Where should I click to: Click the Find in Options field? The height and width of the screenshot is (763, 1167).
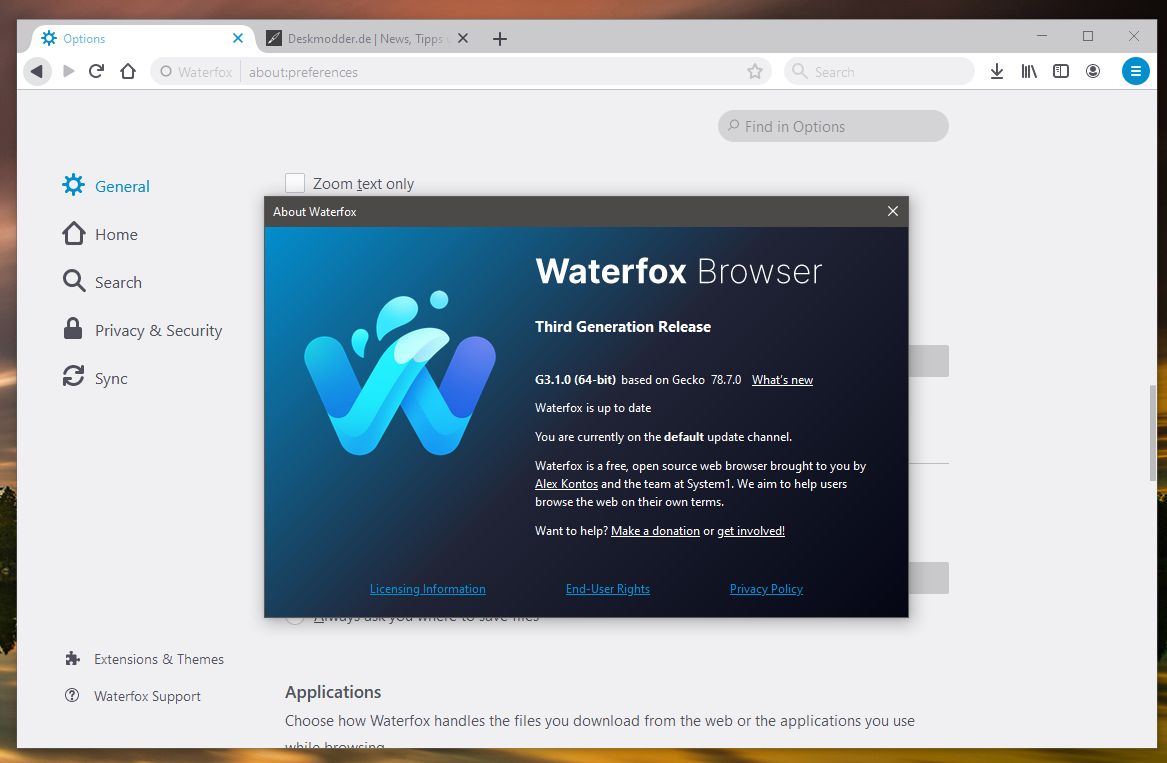pyautogui.click(x=833, y=126)
